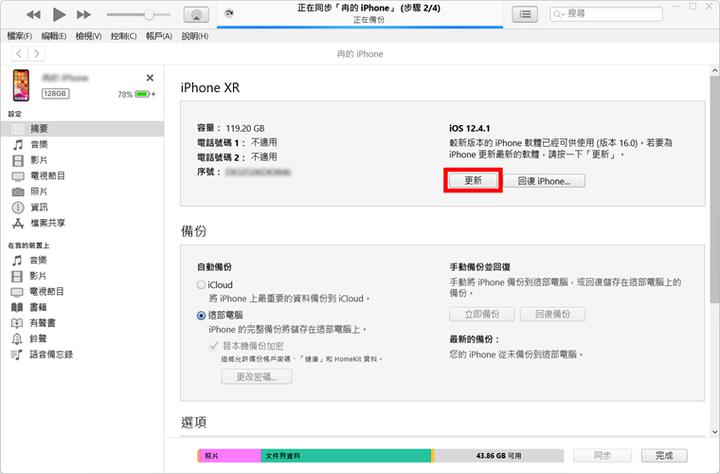Click the 更新 button
This screenshot has height=474, width=720.
[473, 181]
